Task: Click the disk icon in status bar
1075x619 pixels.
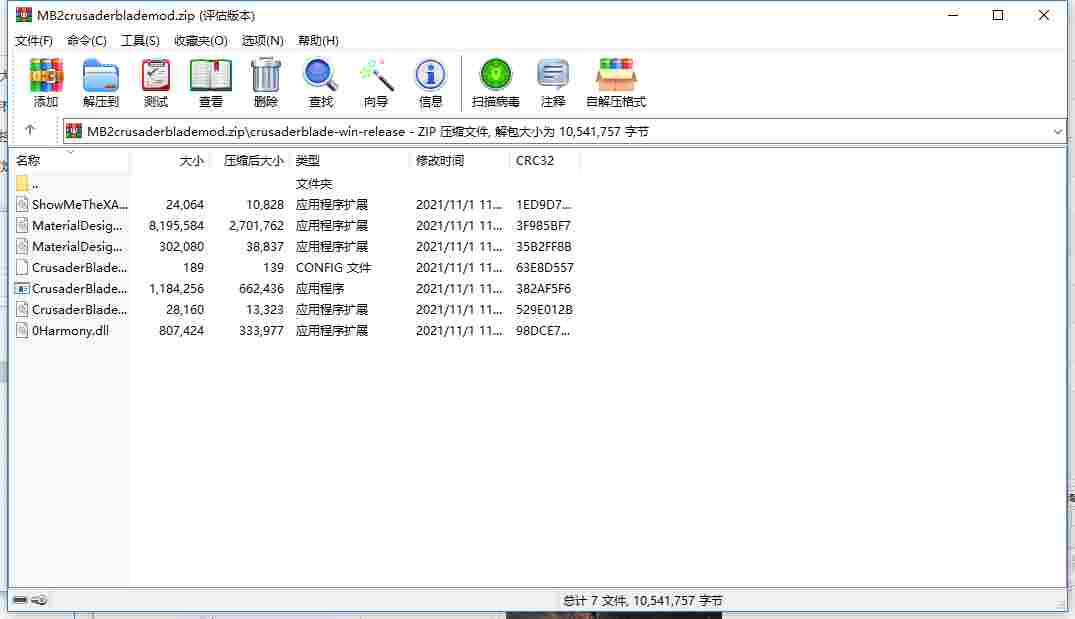Action: [x=20, y=600]
